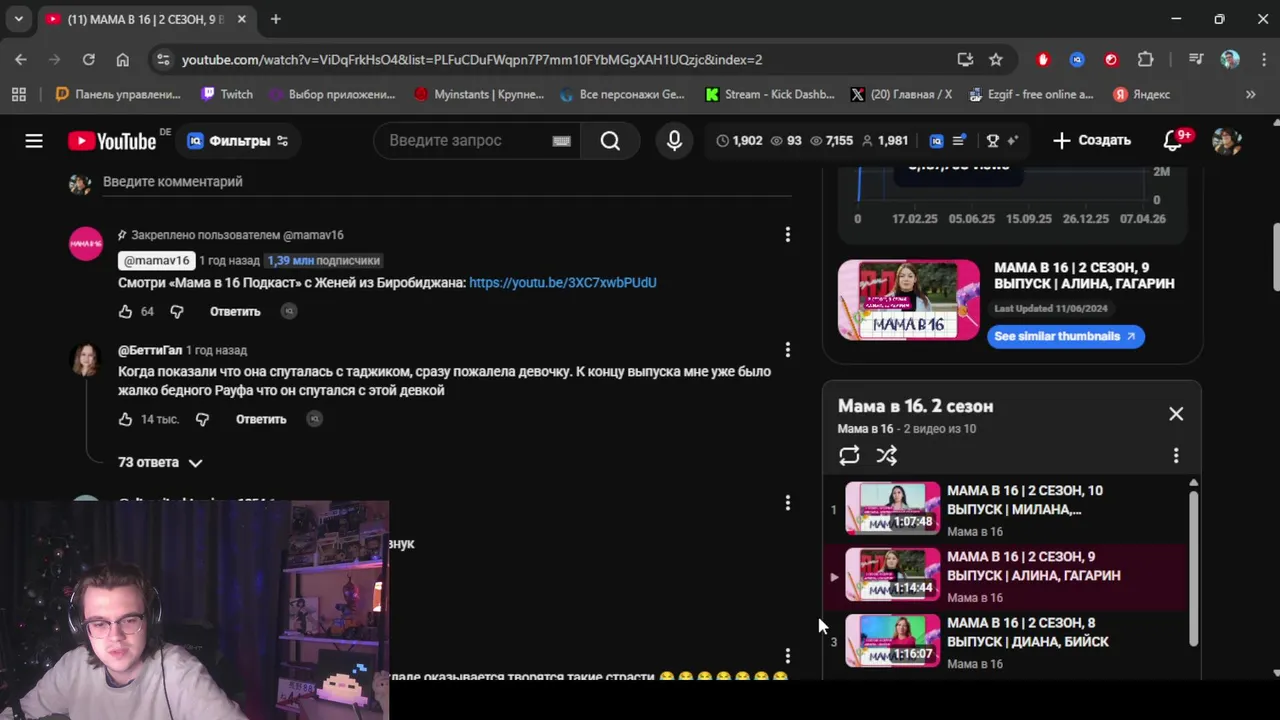1280x720 pixels.
Task: Toggle playlist shuffle
Action: 887,456
